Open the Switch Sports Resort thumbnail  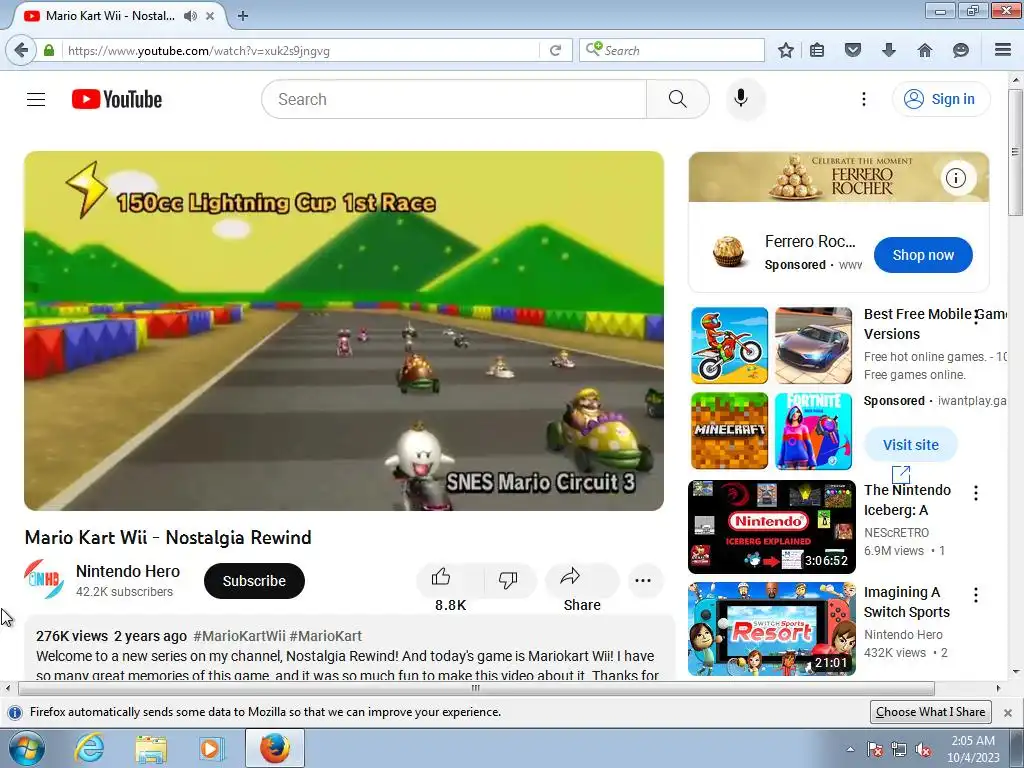[771, 629]
